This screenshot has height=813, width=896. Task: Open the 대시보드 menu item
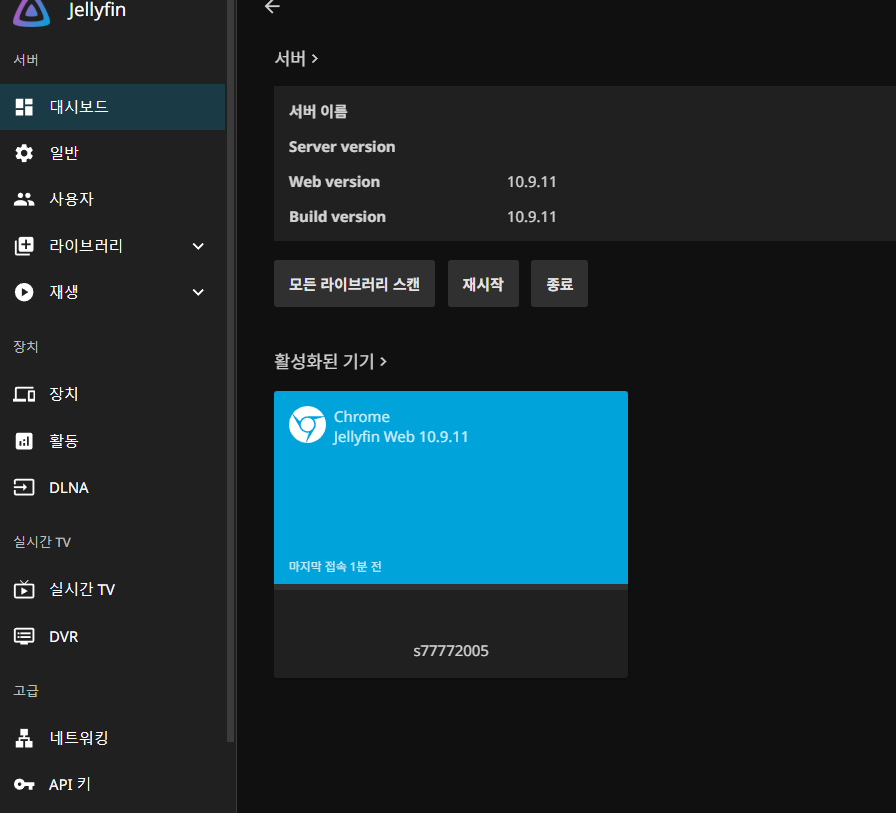[x=113, y=107]
